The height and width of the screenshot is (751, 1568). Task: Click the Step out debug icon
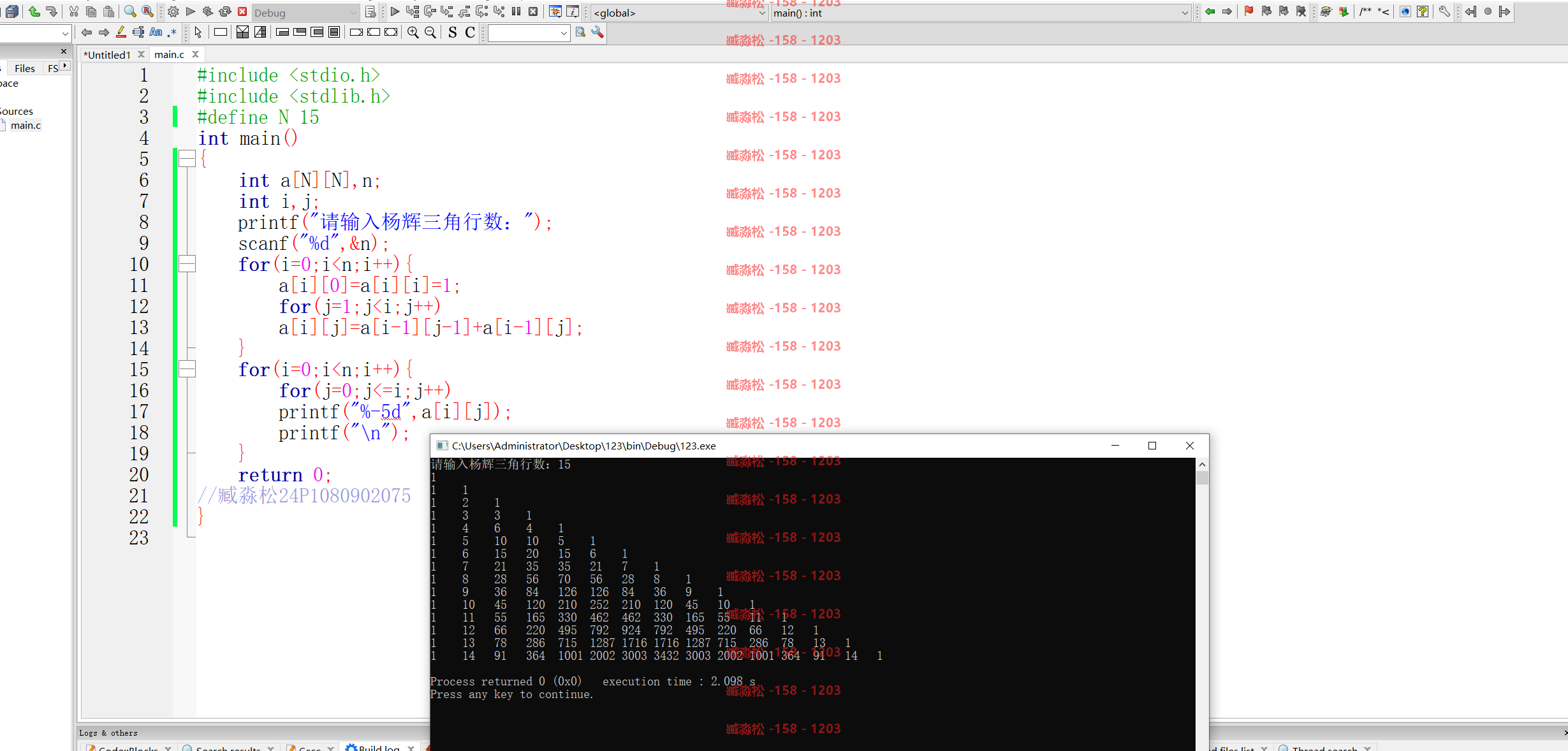(x=464, y=11)
